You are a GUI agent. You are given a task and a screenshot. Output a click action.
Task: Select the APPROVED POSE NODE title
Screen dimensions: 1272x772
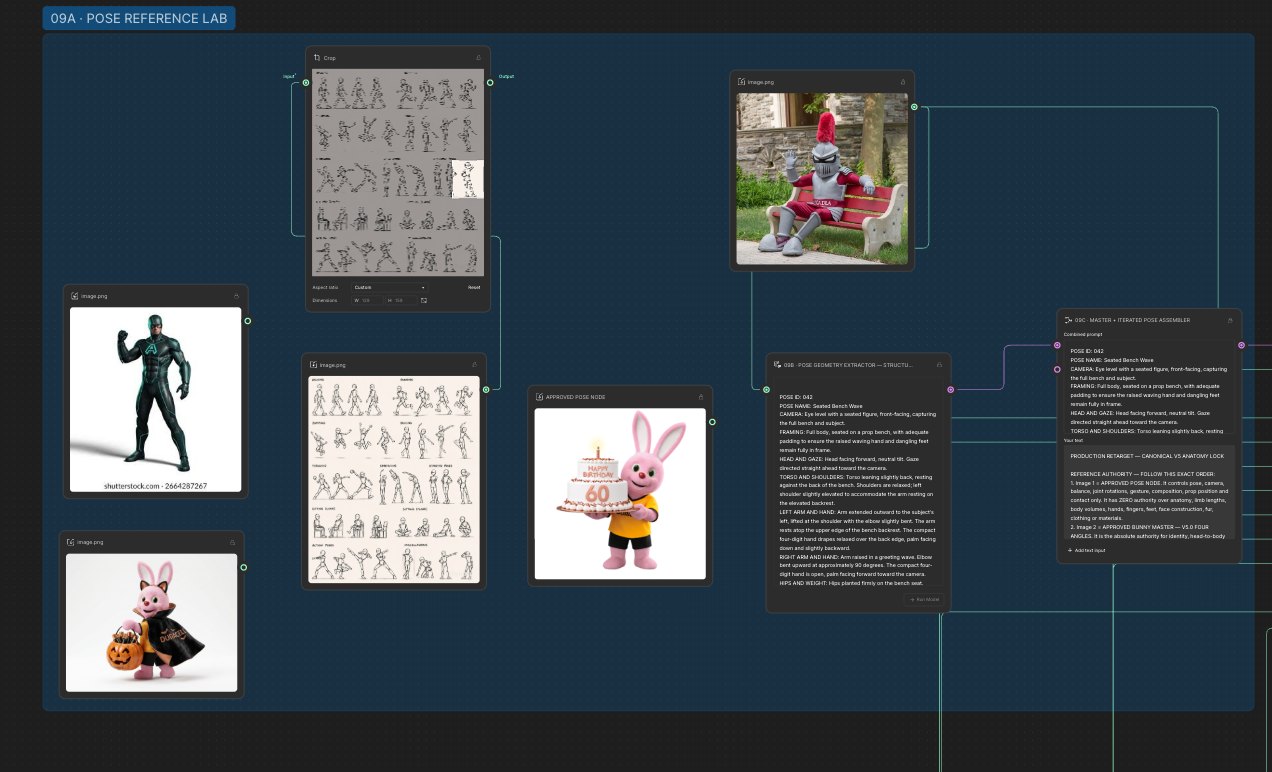point(575,397)
